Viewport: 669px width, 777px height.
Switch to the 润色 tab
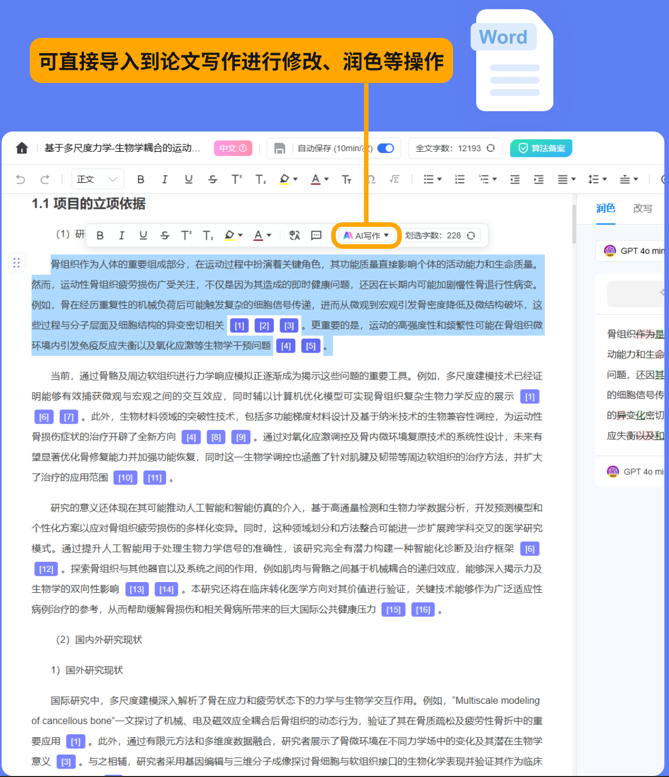[606, 208]
